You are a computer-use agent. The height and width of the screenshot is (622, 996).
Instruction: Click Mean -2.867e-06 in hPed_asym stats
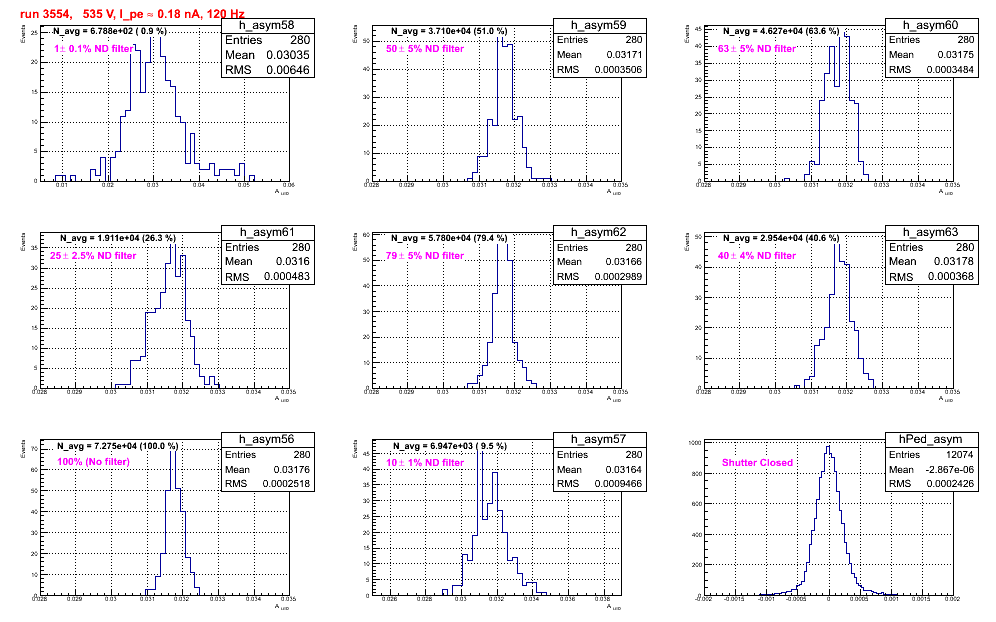click(x=931, y=470)
